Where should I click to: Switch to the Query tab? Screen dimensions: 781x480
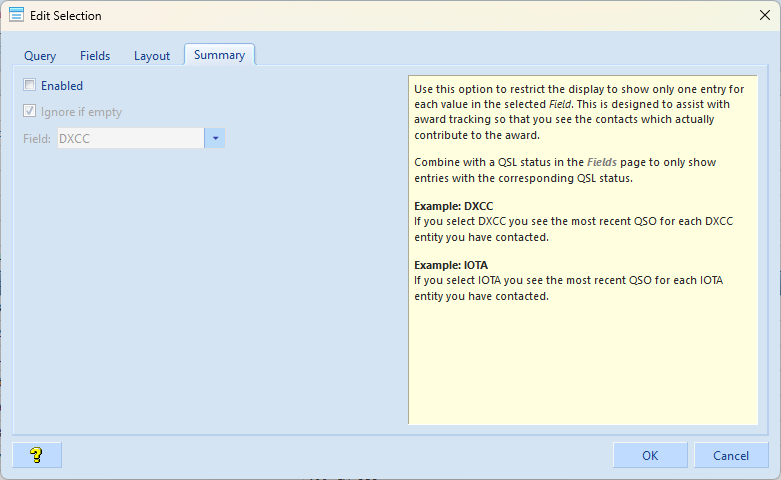[x=40, y=56]
